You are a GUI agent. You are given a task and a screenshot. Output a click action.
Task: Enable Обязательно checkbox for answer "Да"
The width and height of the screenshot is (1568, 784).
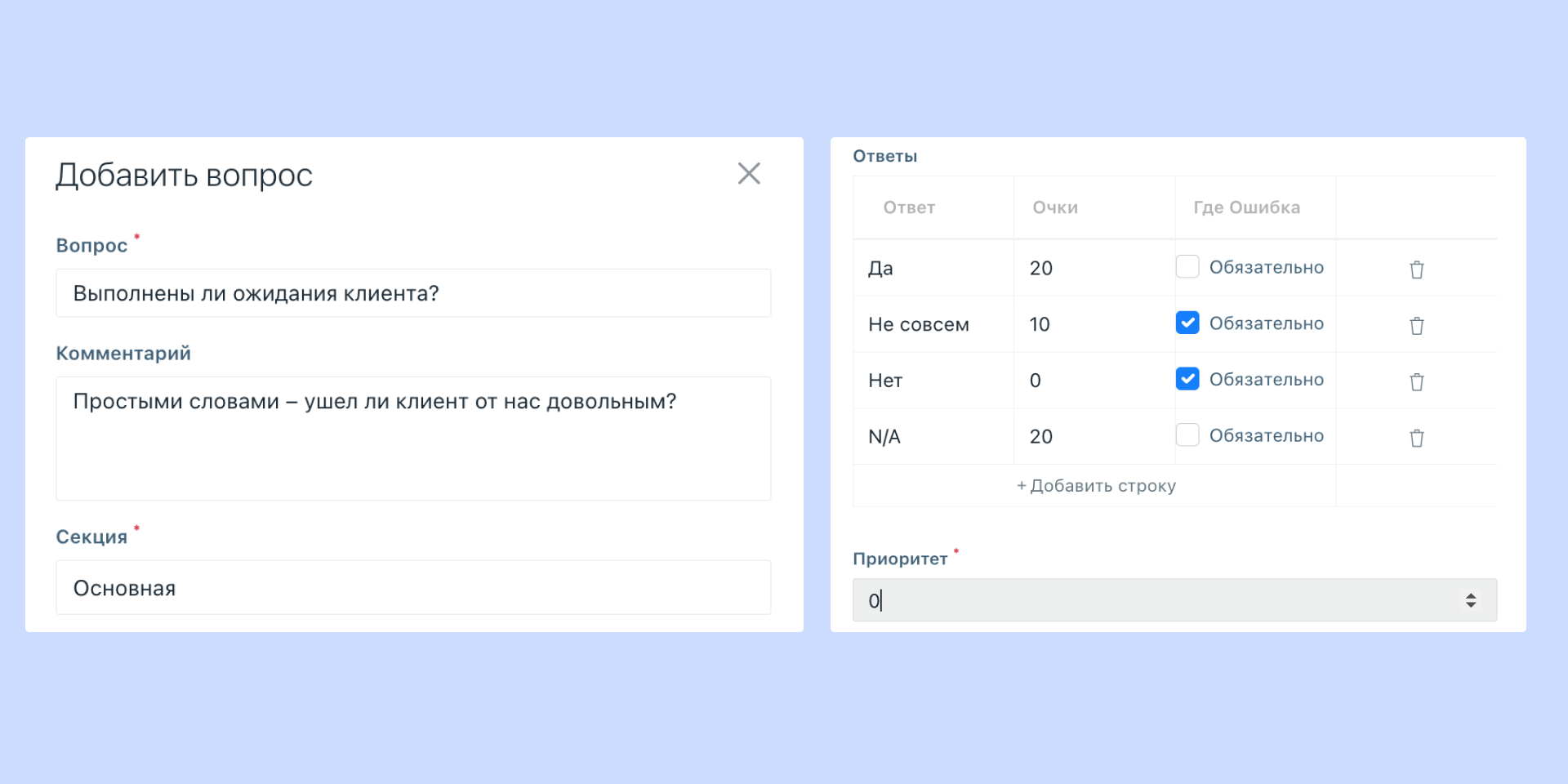1187,265
